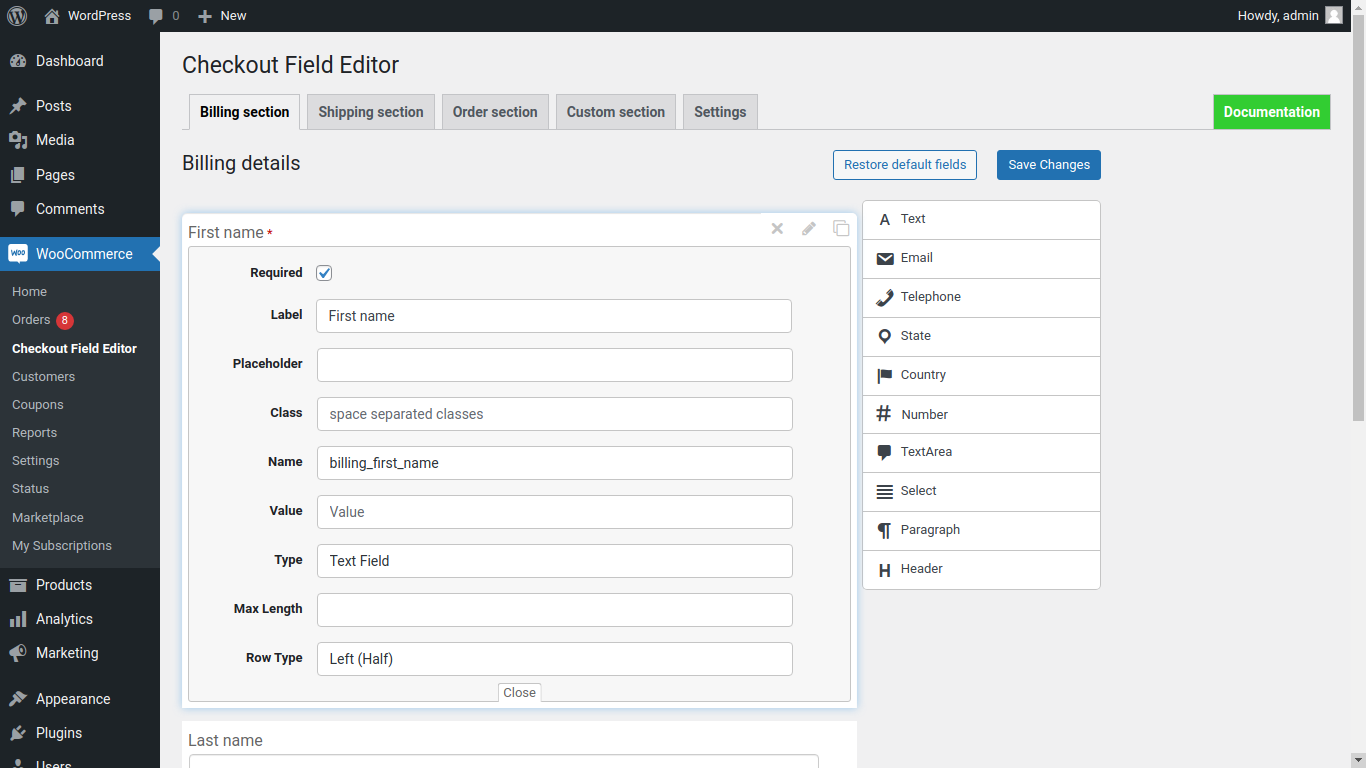Add a Header field type
This screenshot has height=768, width=1366.
point(981,570)
